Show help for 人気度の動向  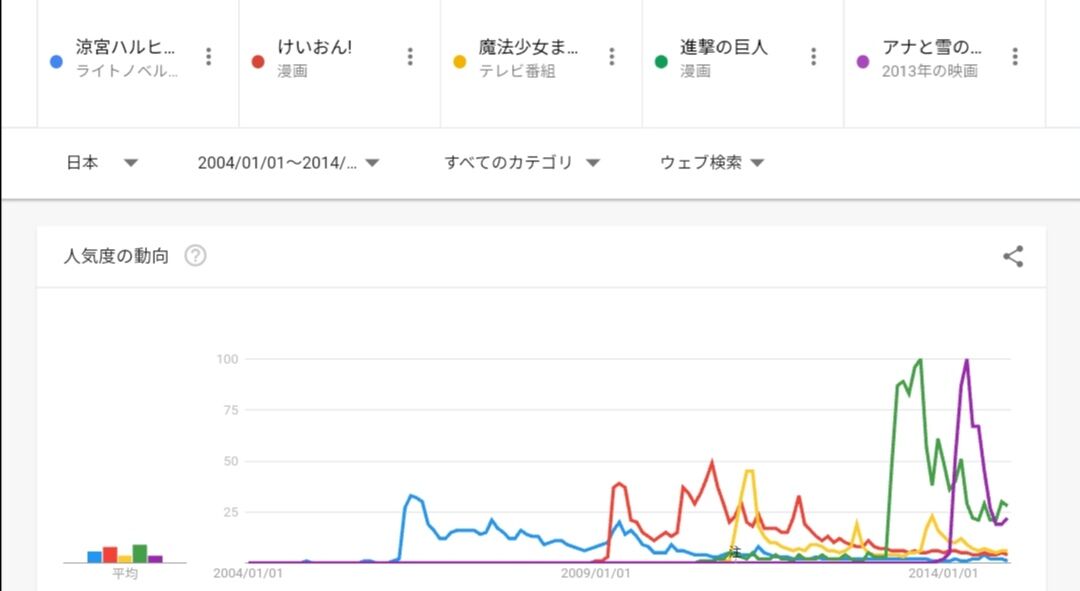[x=196, y=256]
